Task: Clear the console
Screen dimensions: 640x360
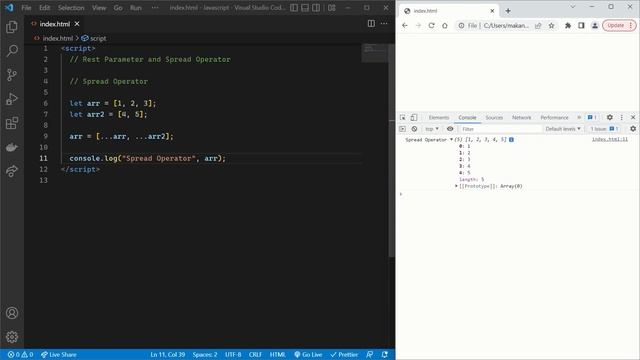Action: coord(414,129)
